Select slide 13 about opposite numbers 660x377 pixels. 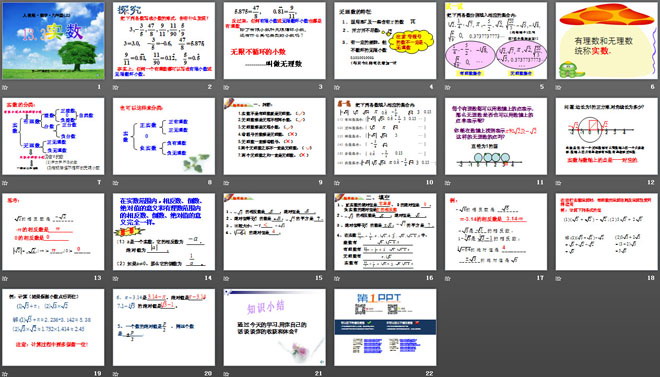coord(53,232)
